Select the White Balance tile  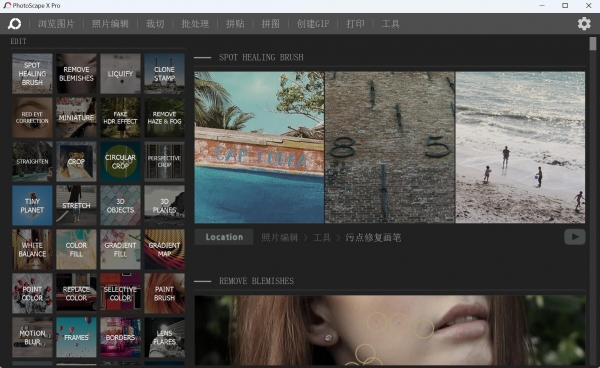tap(32, 249)
